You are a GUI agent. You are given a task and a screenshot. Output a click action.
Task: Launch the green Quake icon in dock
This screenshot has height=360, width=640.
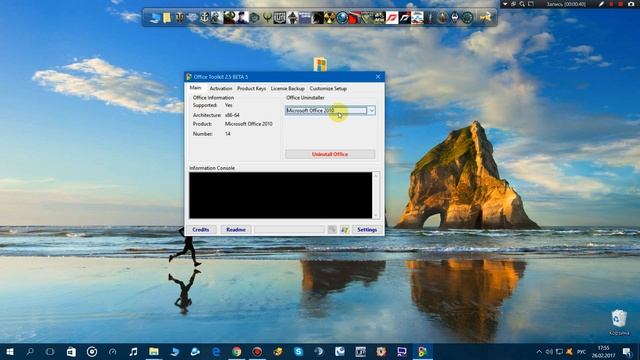(x=267, y=18)
